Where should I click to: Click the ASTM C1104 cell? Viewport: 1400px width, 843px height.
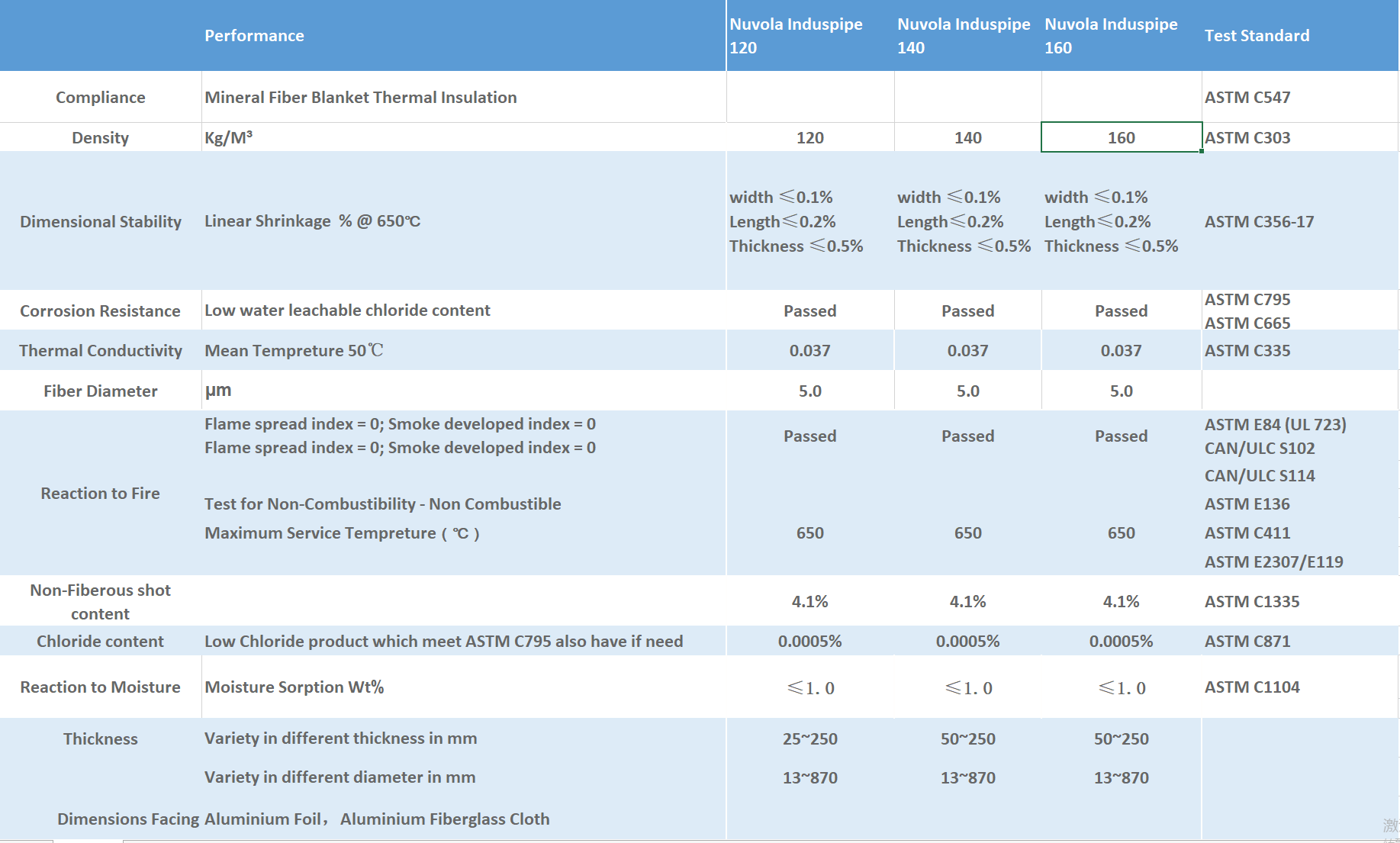(1252, 687)
